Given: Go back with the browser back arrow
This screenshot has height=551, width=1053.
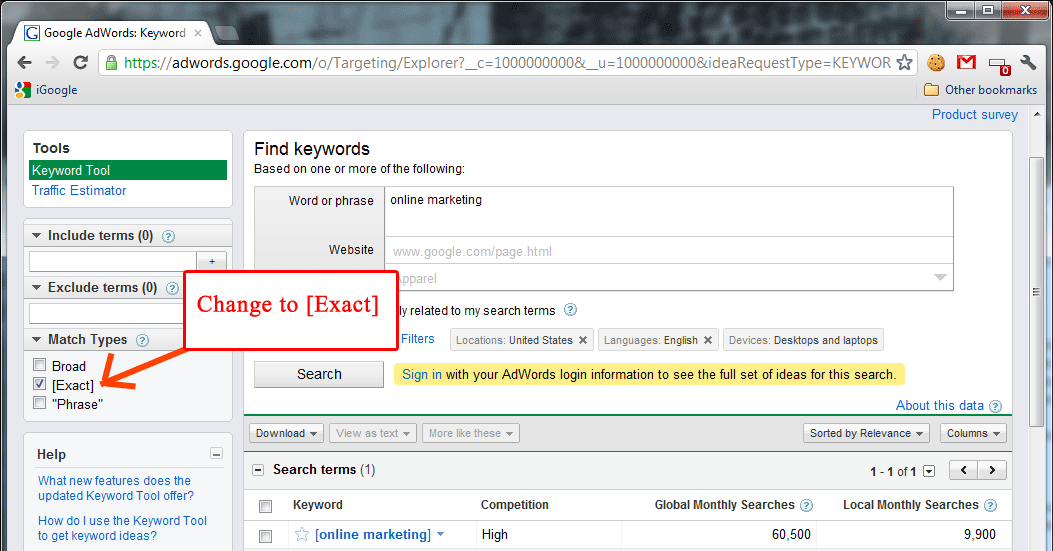Looking at the screenshot, I should (24, 62).
